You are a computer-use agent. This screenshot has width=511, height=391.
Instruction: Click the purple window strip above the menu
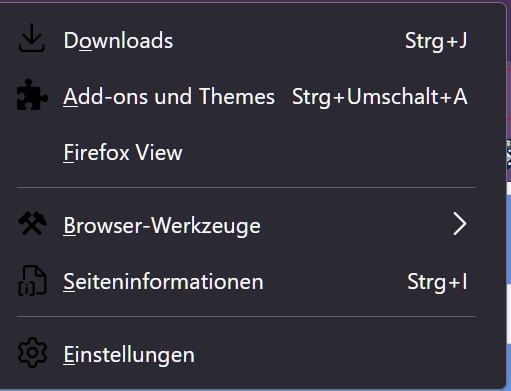tap(255, 1)
